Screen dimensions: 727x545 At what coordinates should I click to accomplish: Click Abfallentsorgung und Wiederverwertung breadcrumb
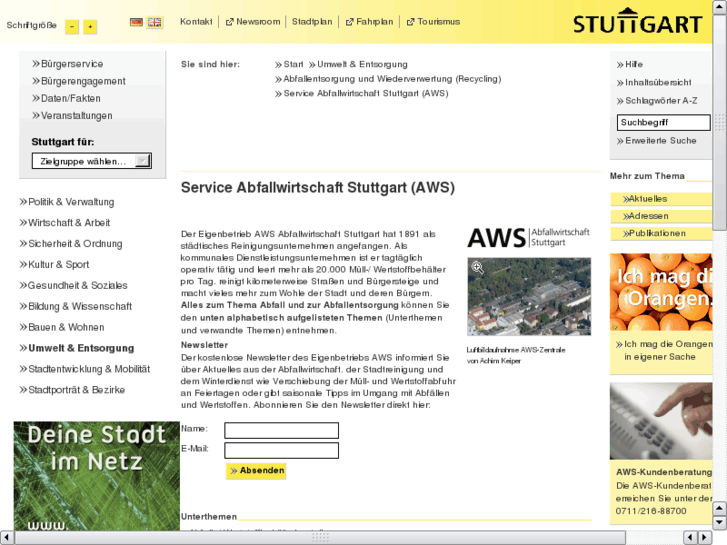(388, 79)
